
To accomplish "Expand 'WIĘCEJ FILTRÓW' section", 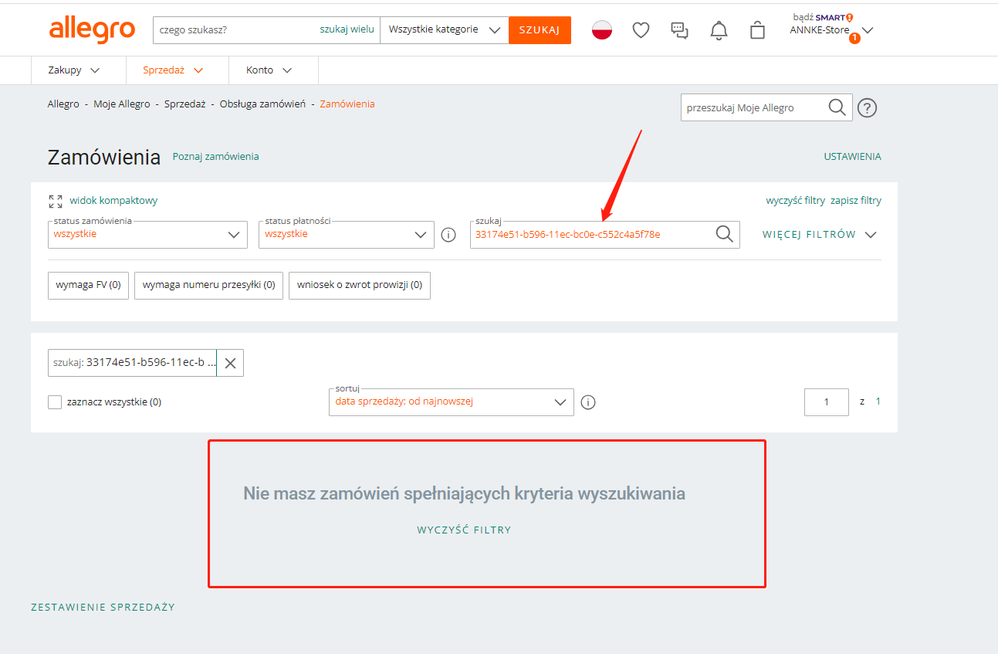I will click(819, 234).
